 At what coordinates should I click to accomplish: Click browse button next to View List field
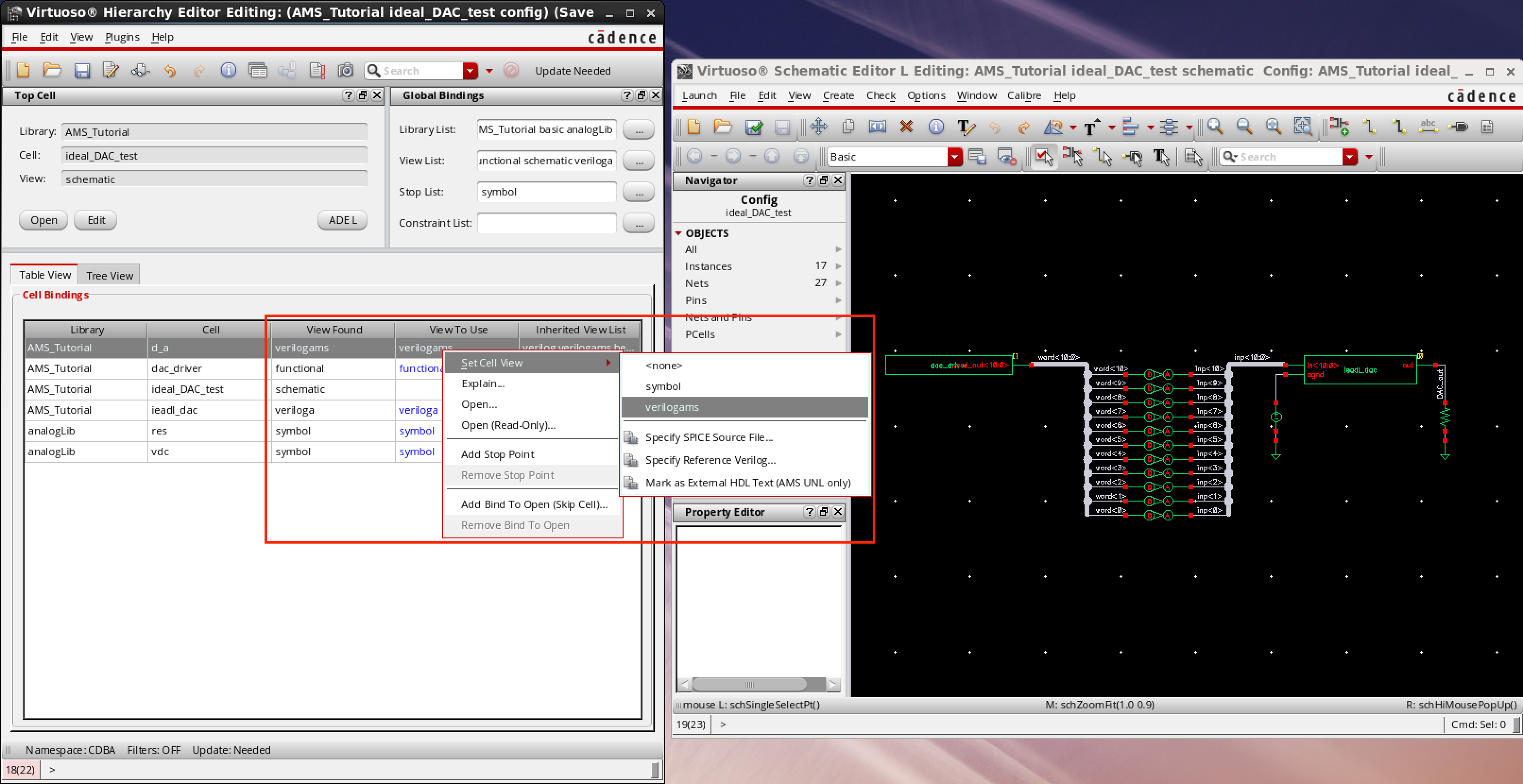pyautogui.click(x=639, y=160)
